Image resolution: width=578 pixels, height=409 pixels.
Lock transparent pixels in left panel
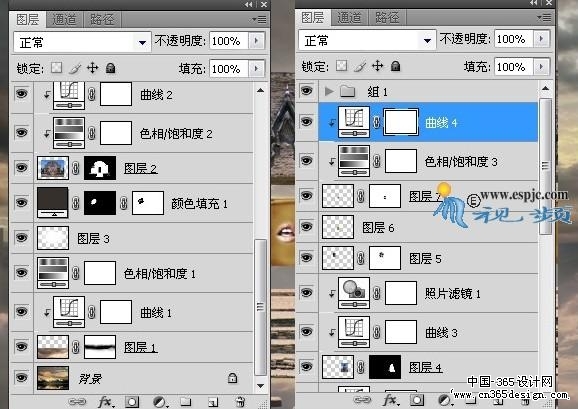coord(56,68)
